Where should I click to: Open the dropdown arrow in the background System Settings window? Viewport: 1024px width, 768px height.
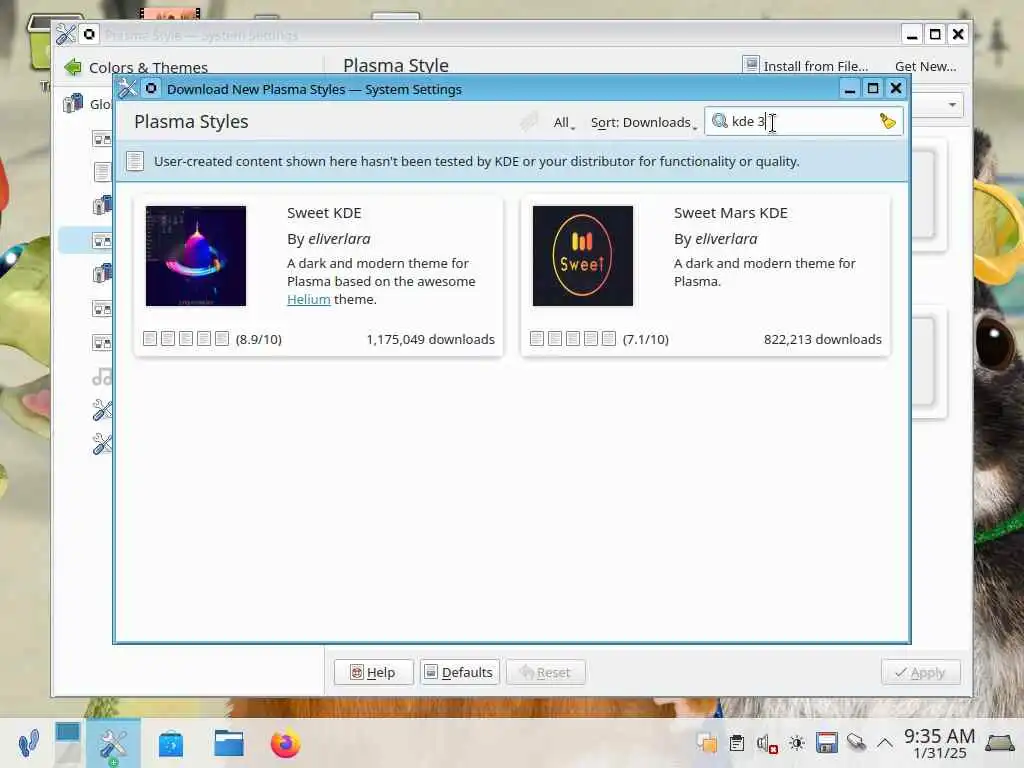(952, 104)
